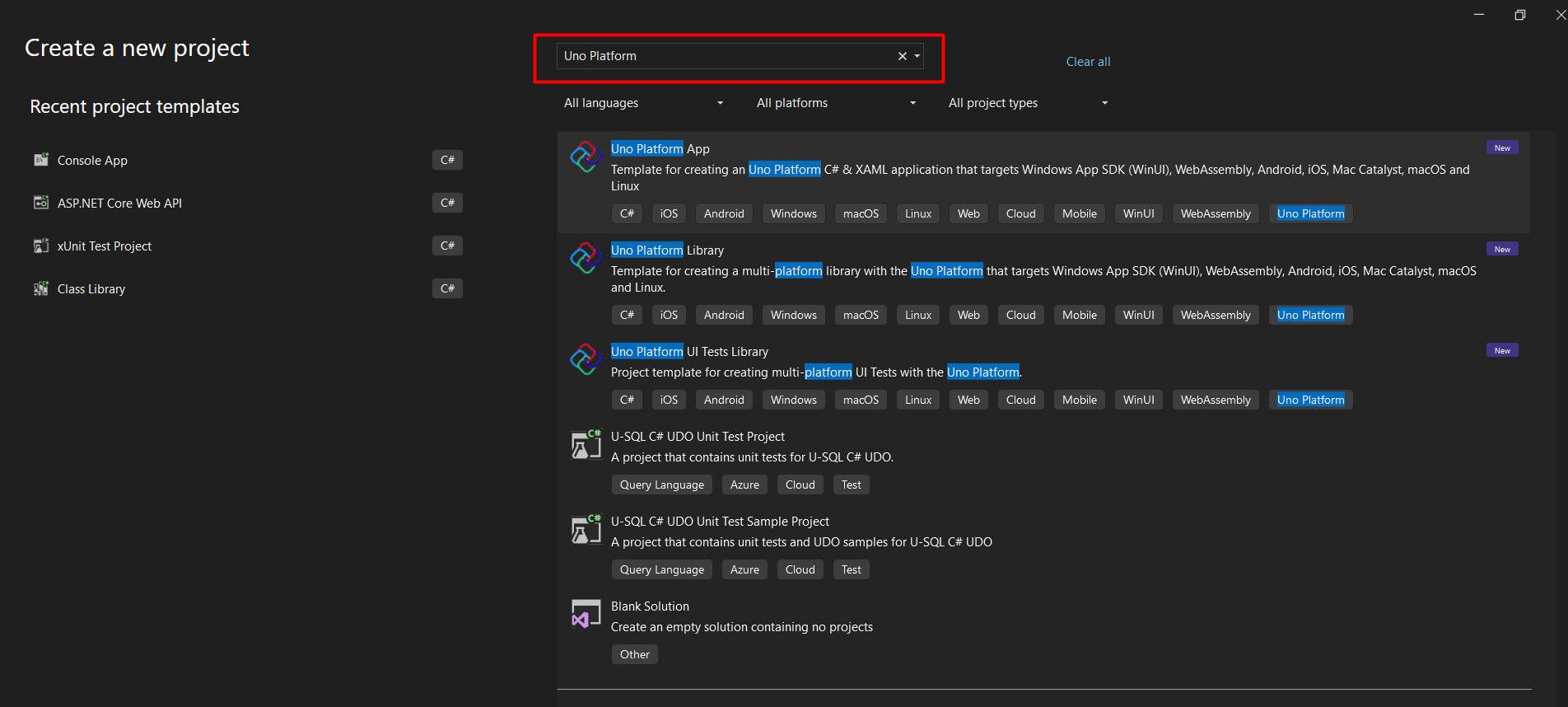Restore down the window
1568x707 pixels.
point(1519,15)
